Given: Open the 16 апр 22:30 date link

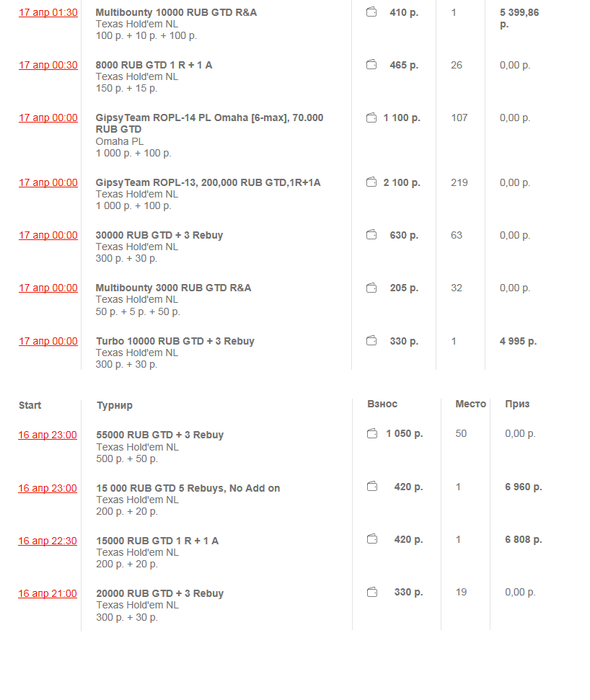Looking at the screenshot, I should tap(47, 541).
